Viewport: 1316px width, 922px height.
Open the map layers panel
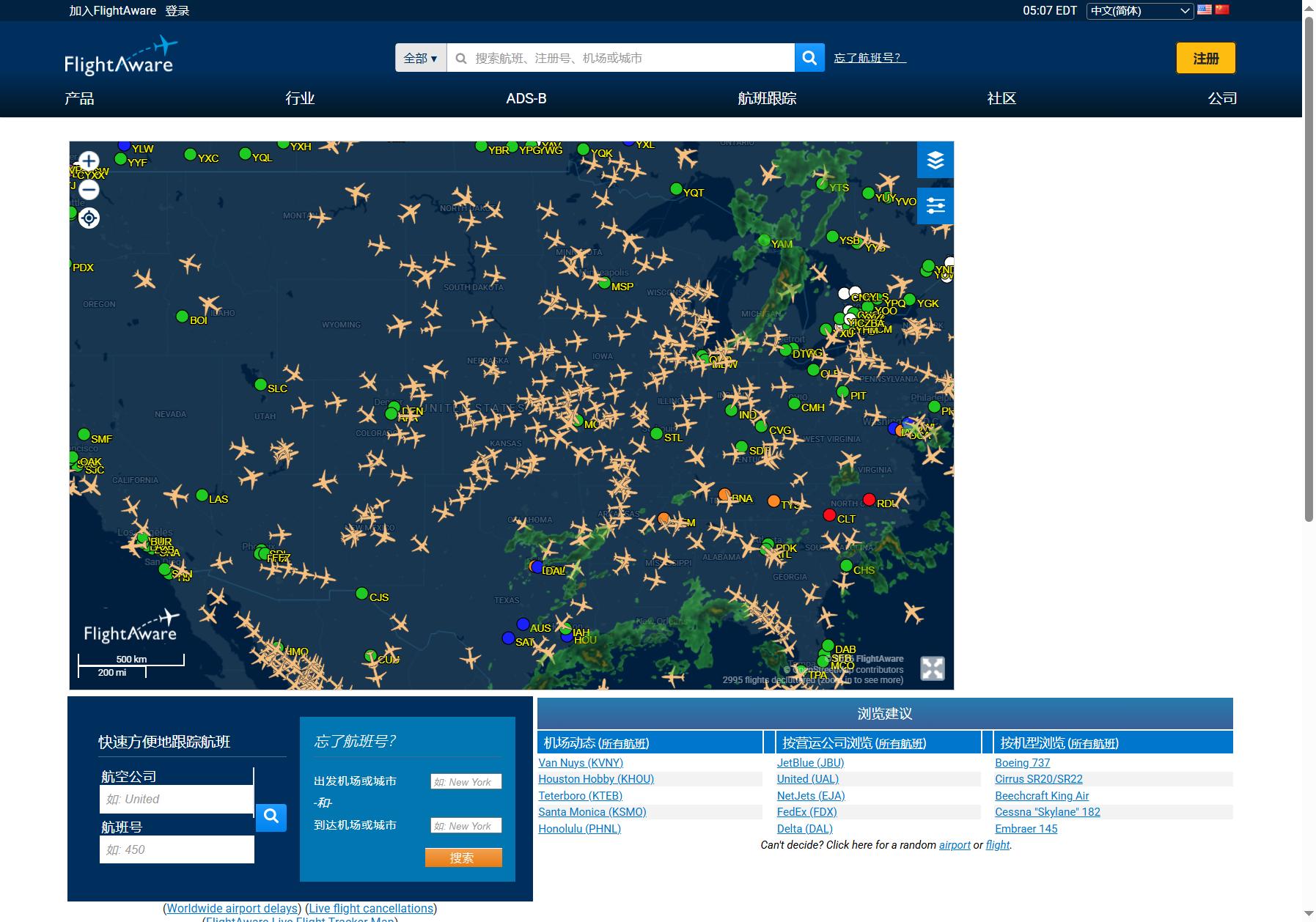(x=935, y=160)
